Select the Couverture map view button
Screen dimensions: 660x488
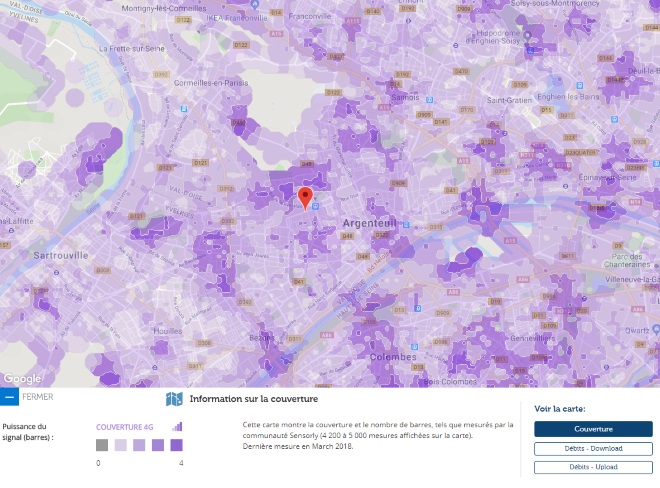coord(593,429)
